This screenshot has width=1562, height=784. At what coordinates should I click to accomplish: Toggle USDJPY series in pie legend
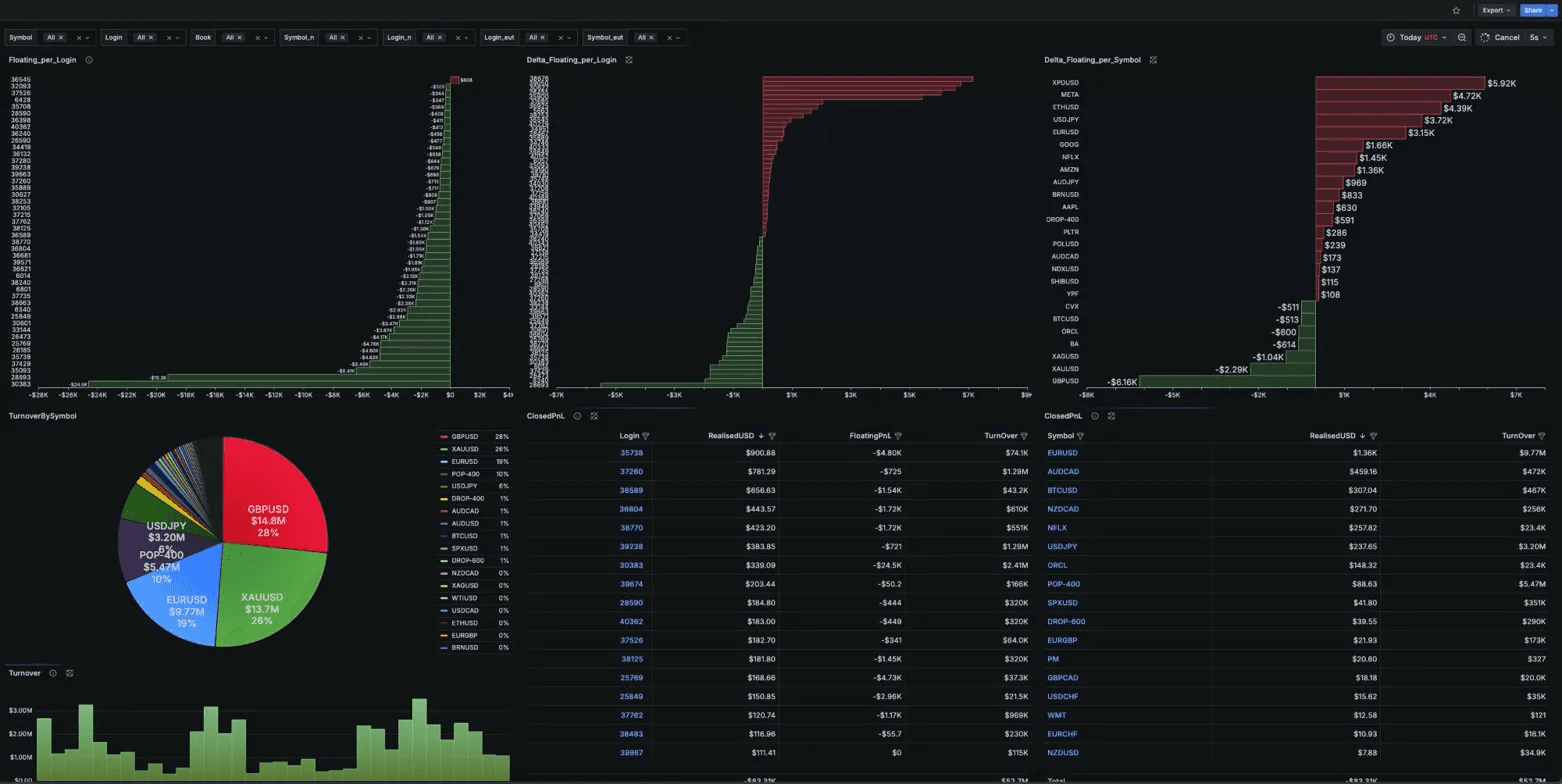(466, 486)
